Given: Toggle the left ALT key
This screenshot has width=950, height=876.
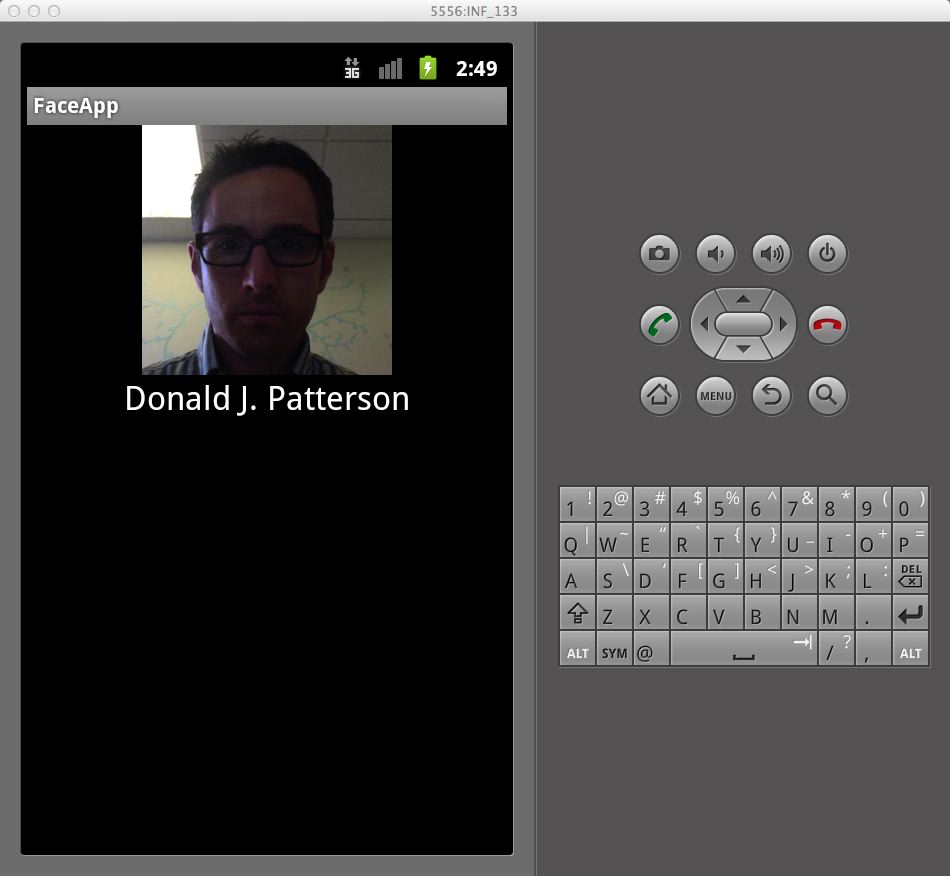Looking at the screenshot, I should (577, 652).
